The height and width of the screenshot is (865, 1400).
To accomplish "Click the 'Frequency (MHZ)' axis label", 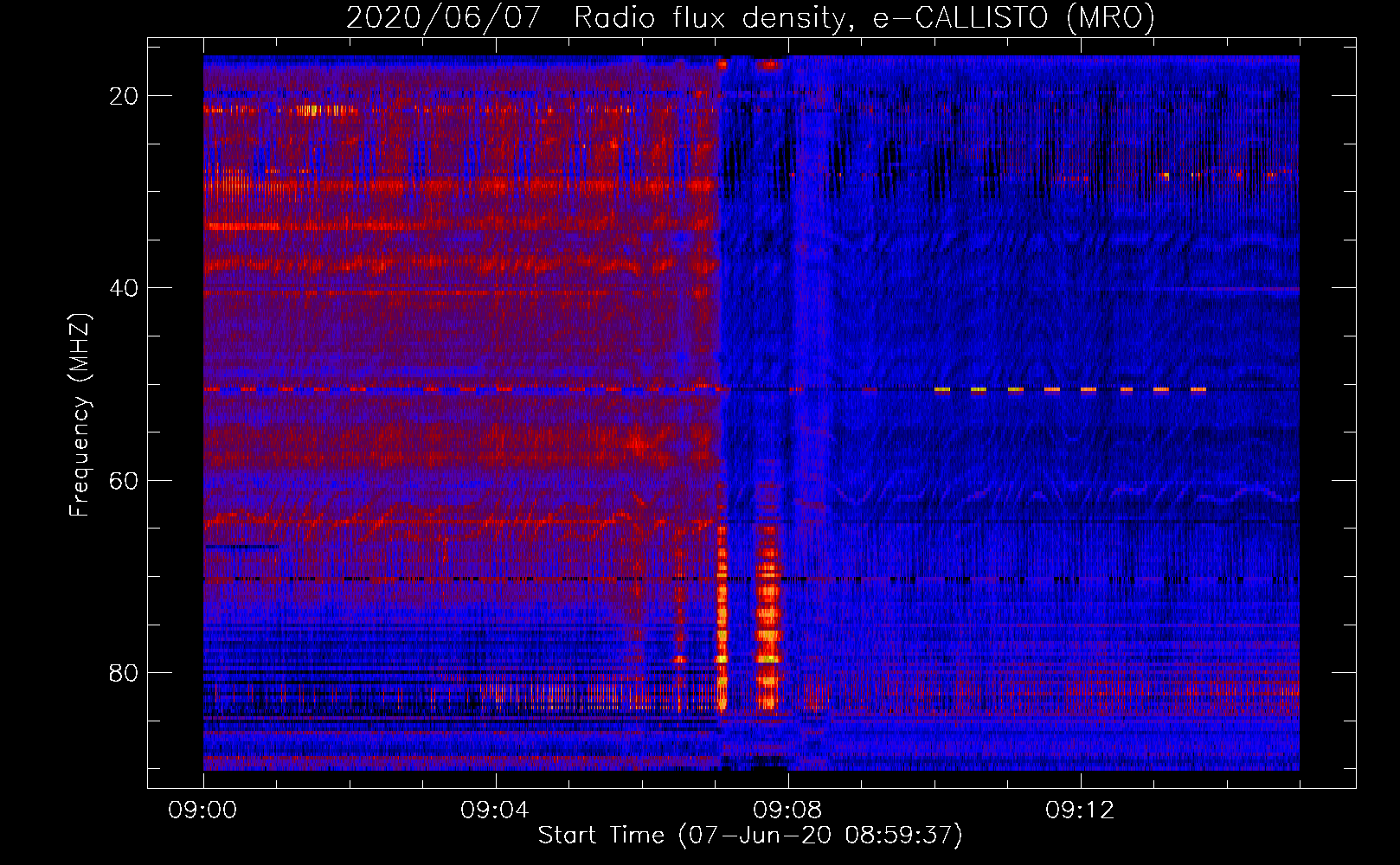I will point(80,415).
